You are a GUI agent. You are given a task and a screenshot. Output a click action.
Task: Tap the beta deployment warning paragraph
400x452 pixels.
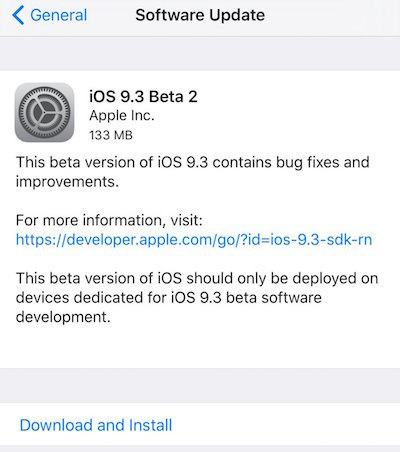click(197, 297)
